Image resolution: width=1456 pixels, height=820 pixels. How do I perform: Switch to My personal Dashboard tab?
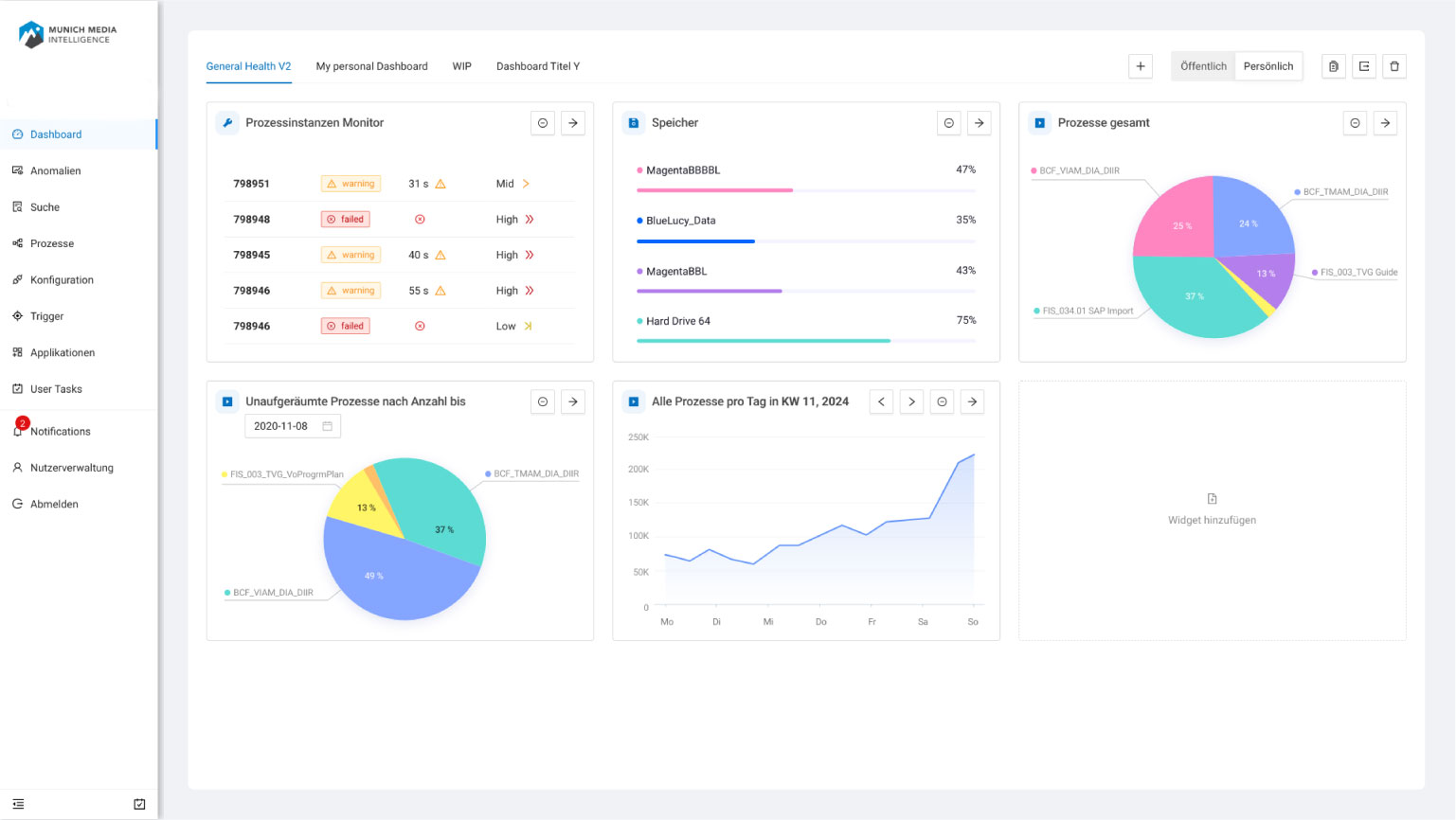(371, 66)
